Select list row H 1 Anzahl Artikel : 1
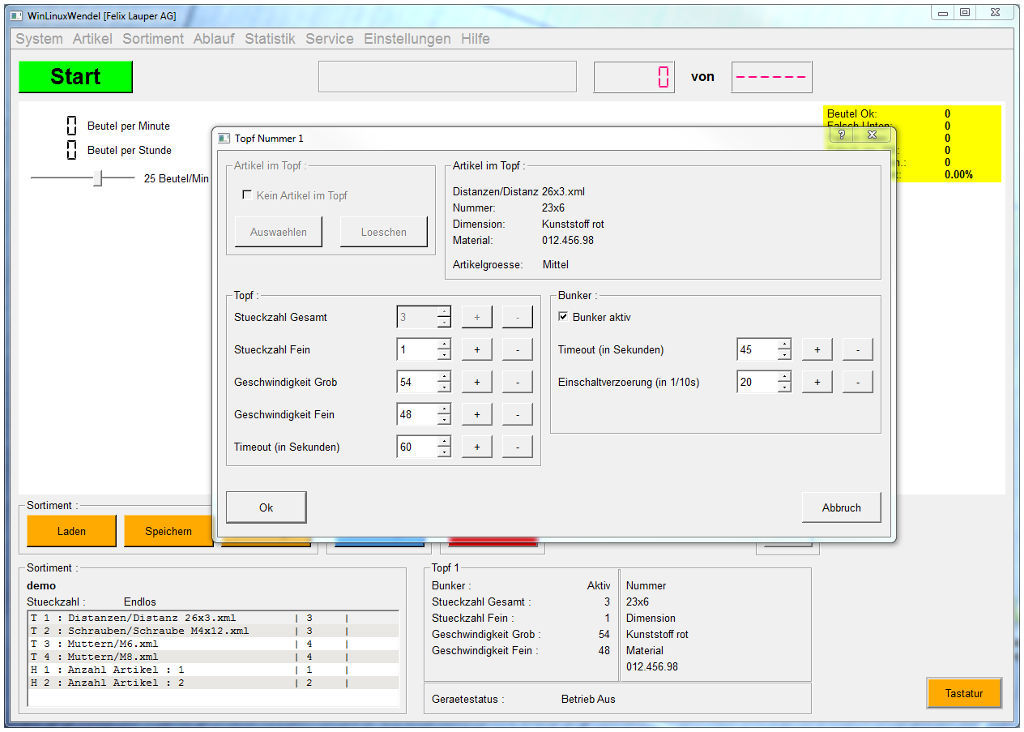 [x=214, y=670]
